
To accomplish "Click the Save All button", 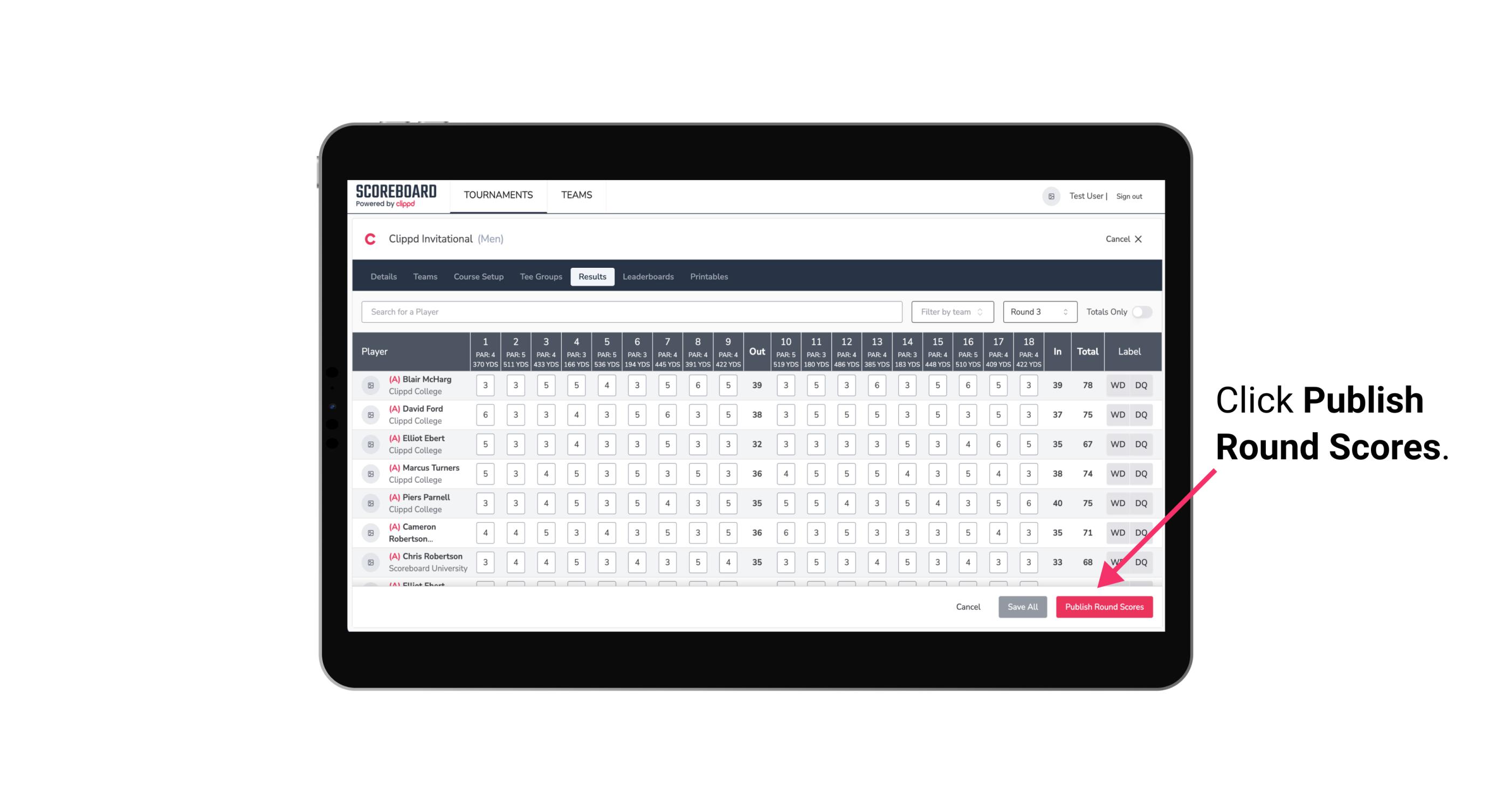I will coord(1022,606).
